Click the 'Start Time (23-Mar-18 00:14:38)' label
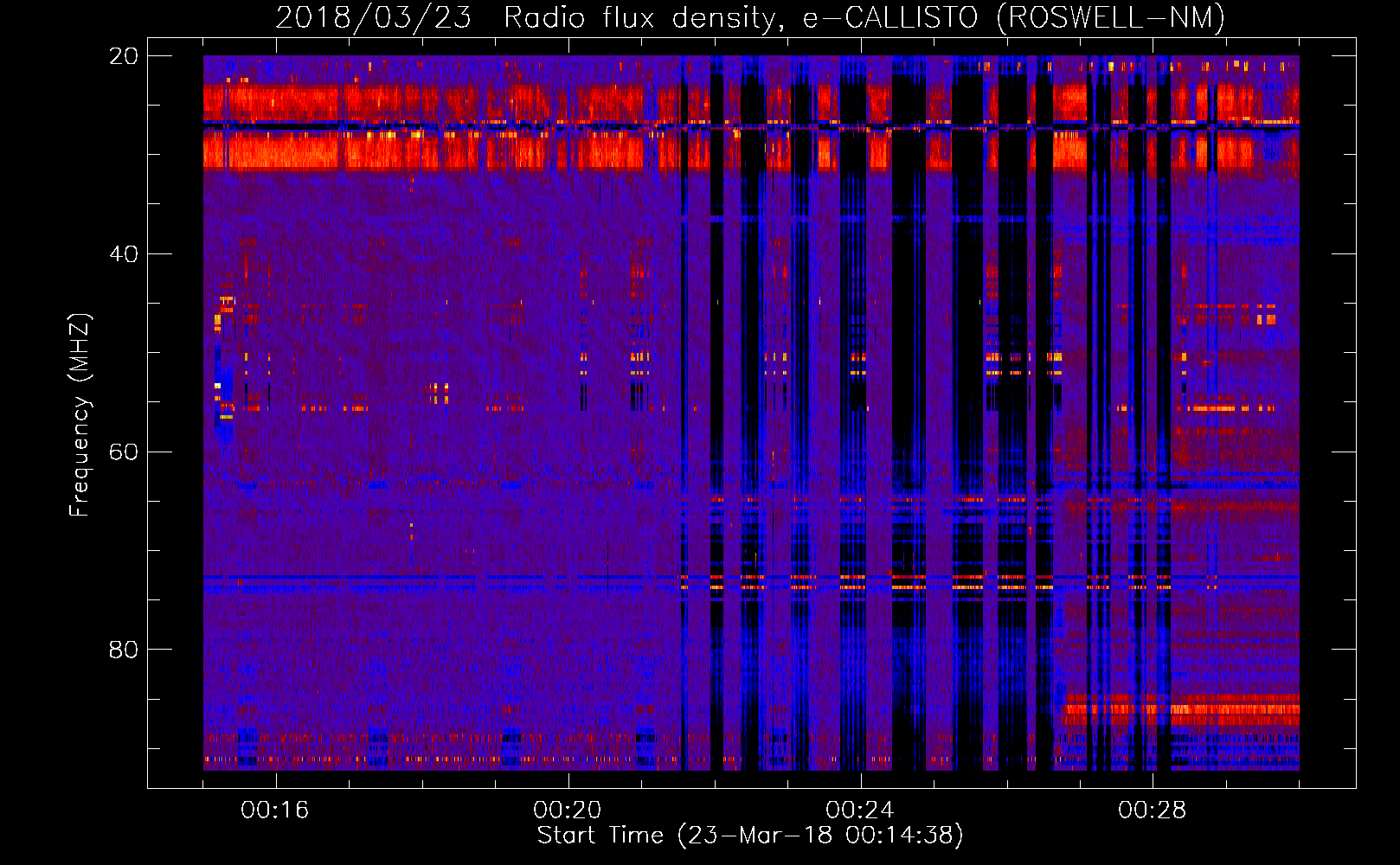This screenshot has height=865, width=1400. click(x=750, y=836)
